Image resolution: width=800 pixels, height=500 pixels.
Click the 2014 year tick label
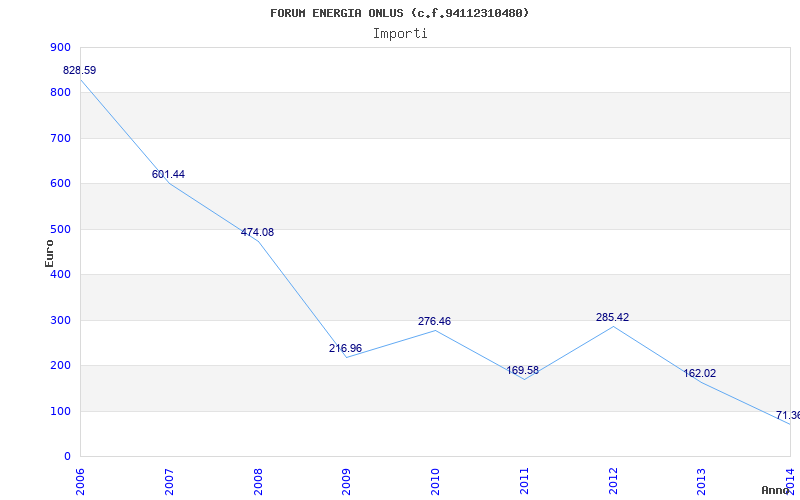tap(790, 481)
